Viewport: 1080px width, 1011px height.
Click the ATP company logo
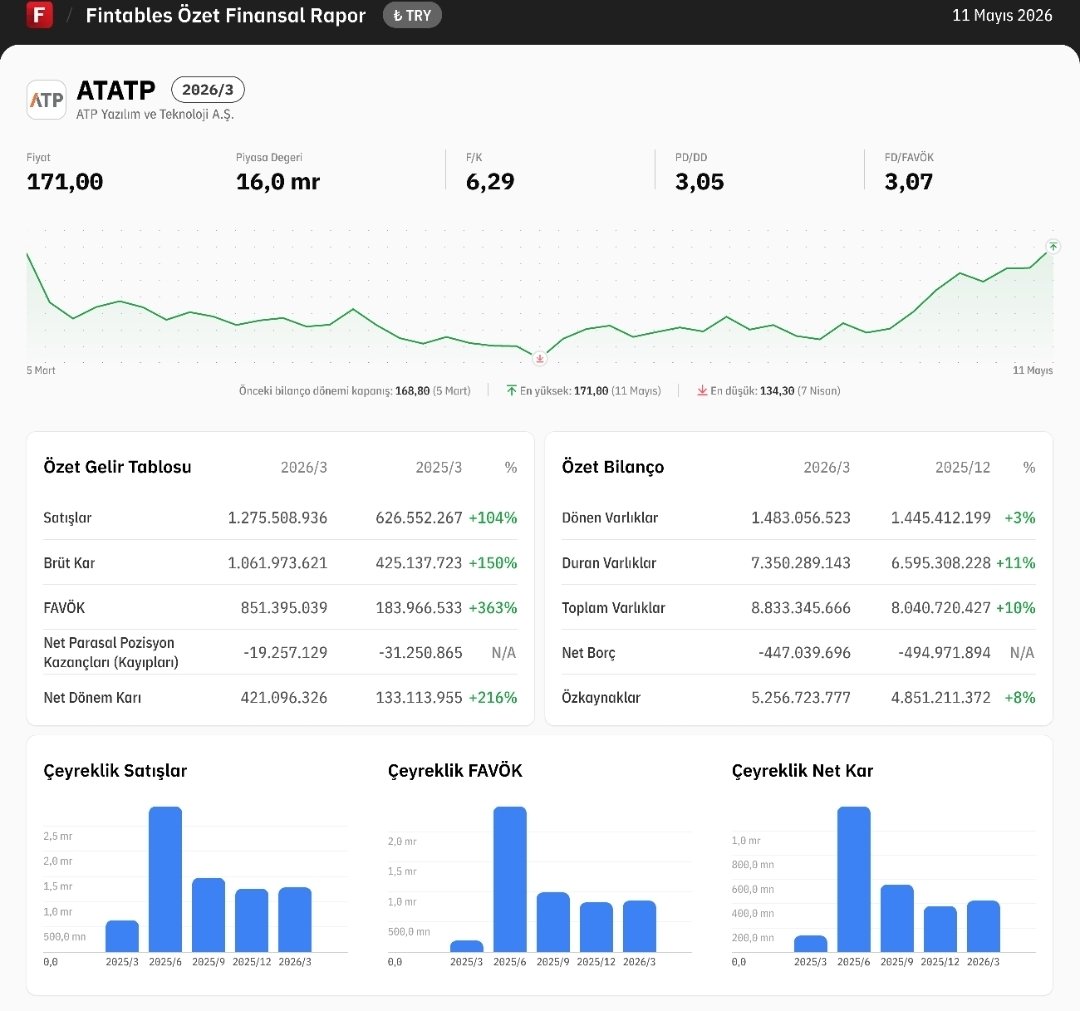tap(46, 100)
